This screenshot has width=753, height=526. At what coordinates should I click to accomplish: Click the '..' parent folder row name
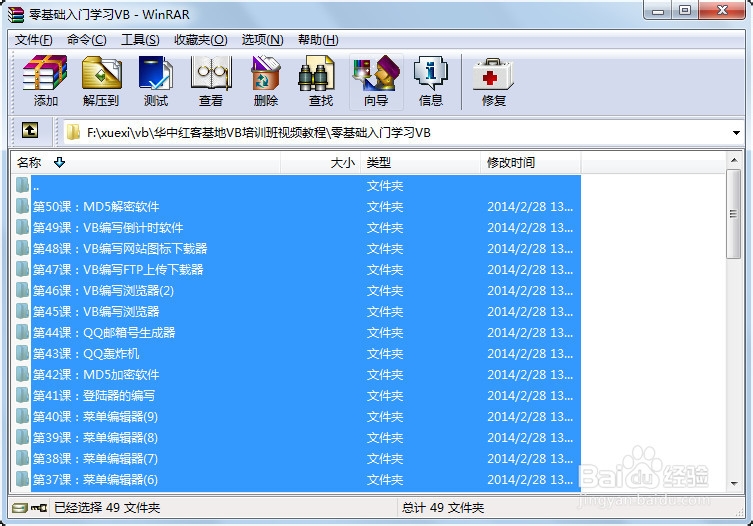tap(36, 186)
